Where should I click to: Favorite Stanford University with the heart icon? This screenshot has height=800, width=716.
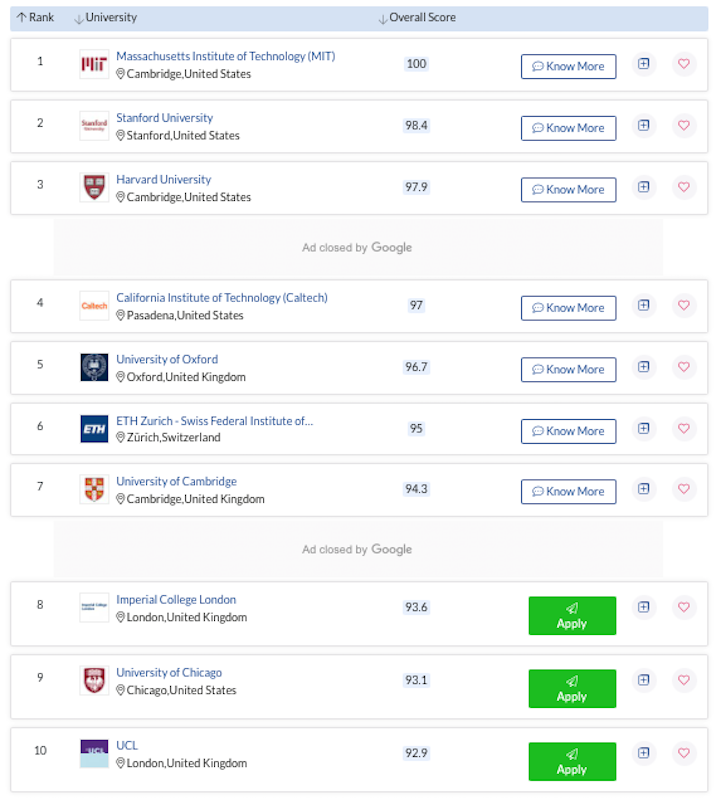coord(684,126)
